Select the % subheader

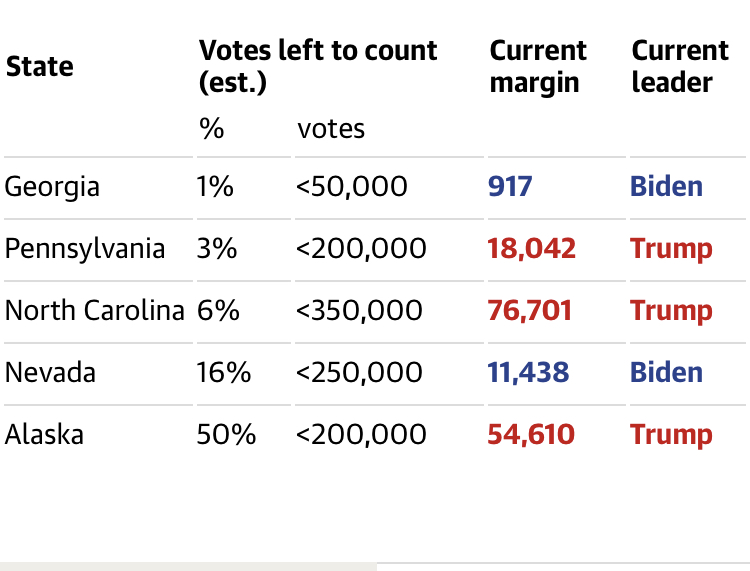(211, 128)
